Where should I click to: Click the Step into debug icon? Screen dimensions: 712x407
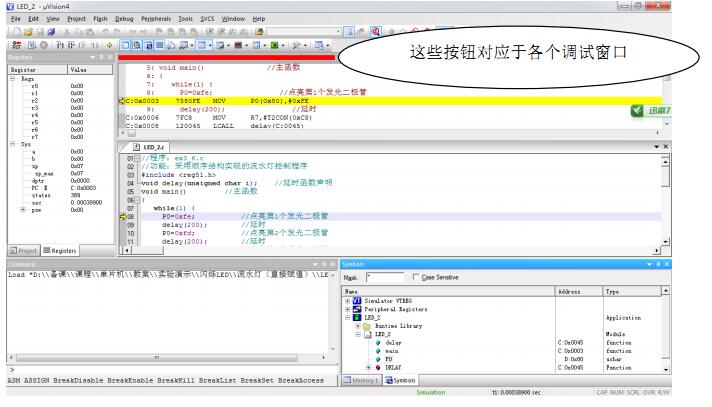tap(60, 45)
